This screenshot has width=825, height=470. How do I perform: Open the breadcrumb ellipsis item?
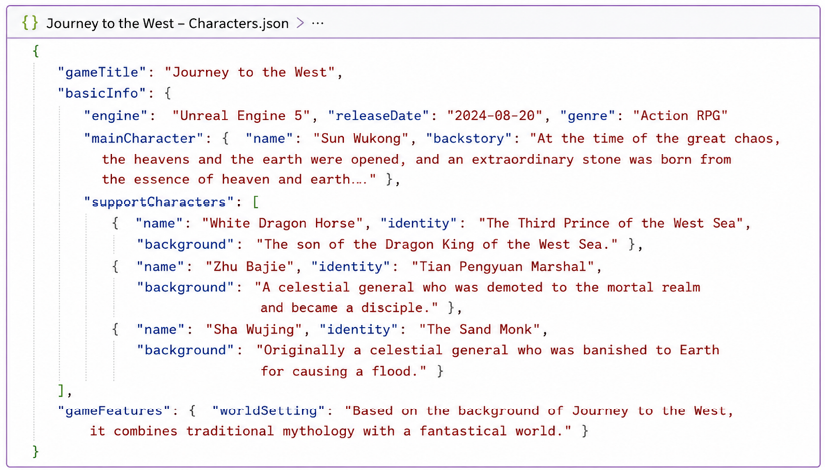click(x=317, y=24)
